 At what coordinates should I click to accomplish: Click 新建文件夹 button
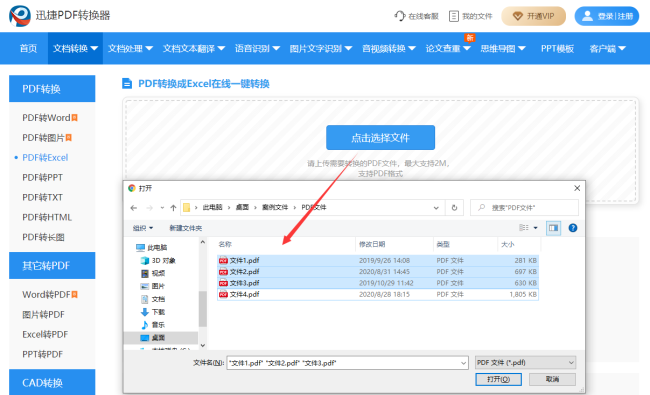pyautogui.click(x=185, y=228)
